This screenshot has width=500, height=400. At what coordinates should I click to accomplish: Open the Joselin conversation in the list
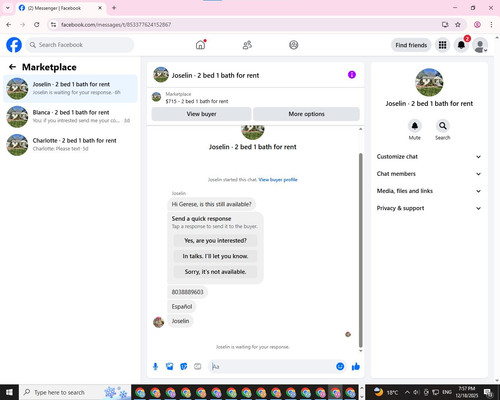70,88
